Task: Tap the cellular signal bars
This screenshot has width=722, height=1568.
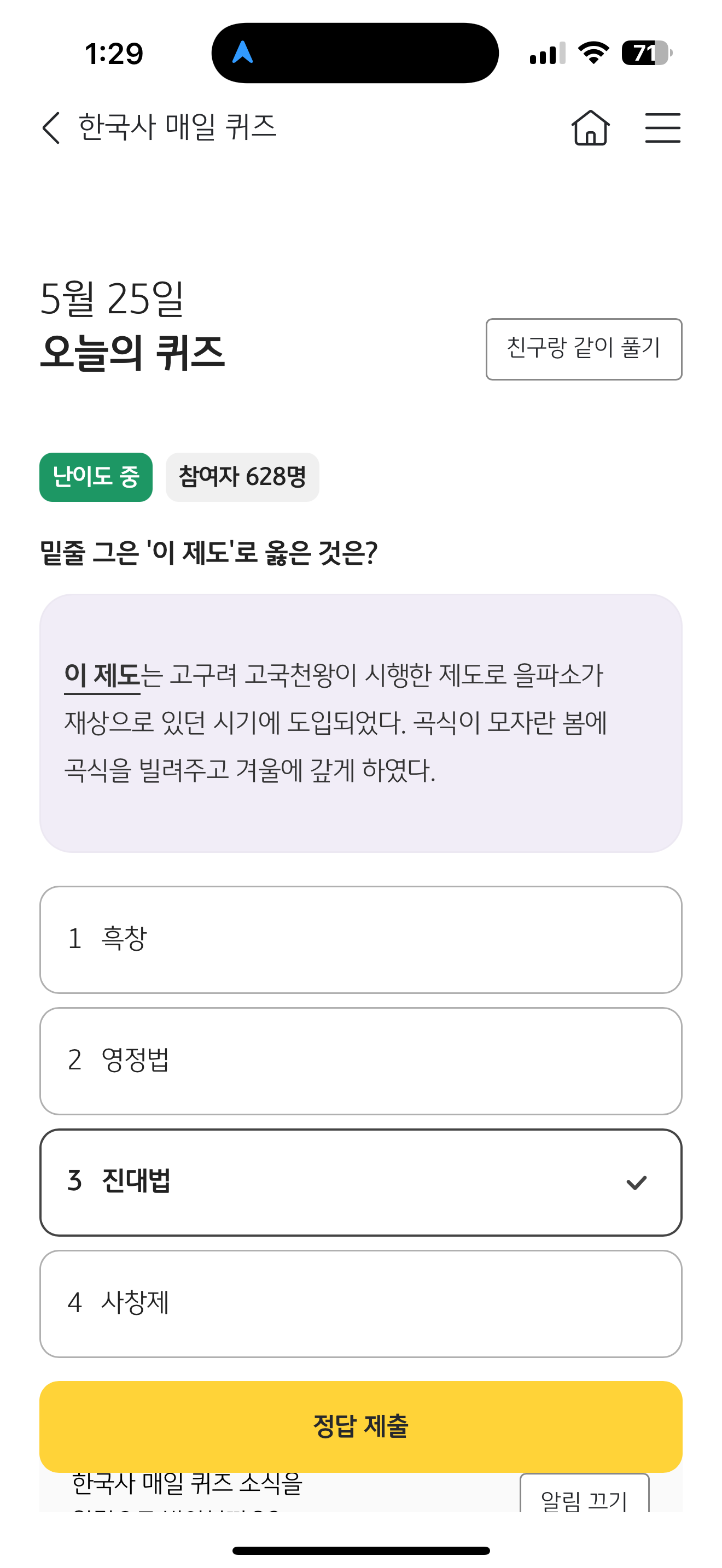Action: pos(548,53)
